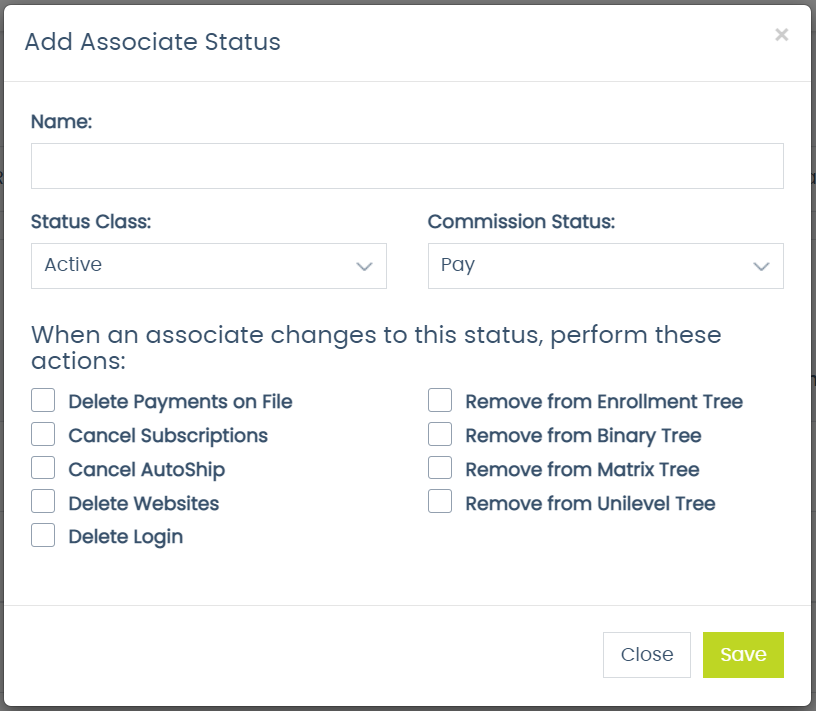Enable Delete Login
The image size is (816, 711).
click(x=43, y=535)
